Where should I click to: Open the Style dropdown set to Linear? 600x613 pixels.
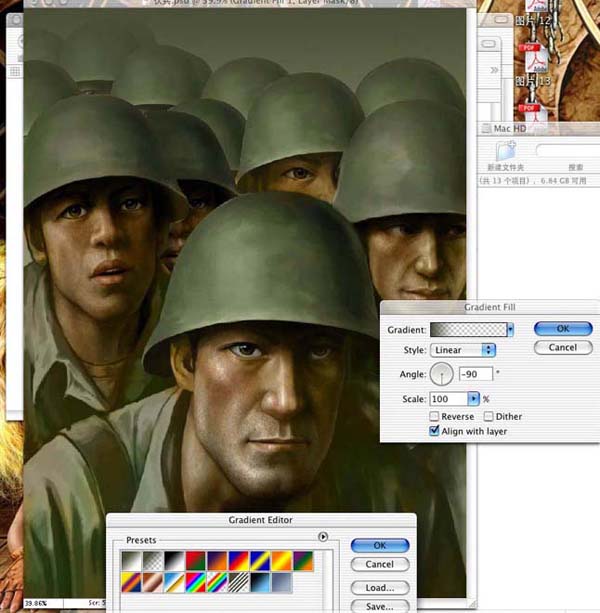[x=463, y=350]
